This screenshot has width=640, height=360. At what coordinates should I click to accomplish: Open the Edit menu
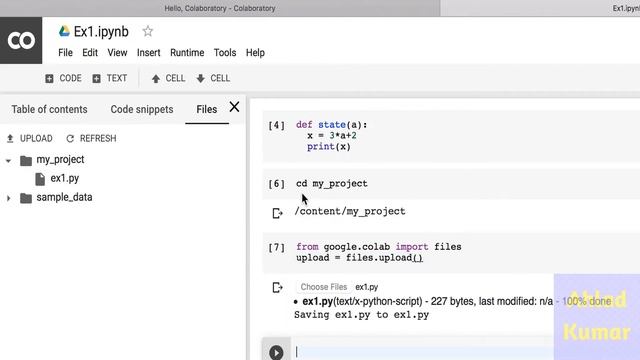(90, 53)
